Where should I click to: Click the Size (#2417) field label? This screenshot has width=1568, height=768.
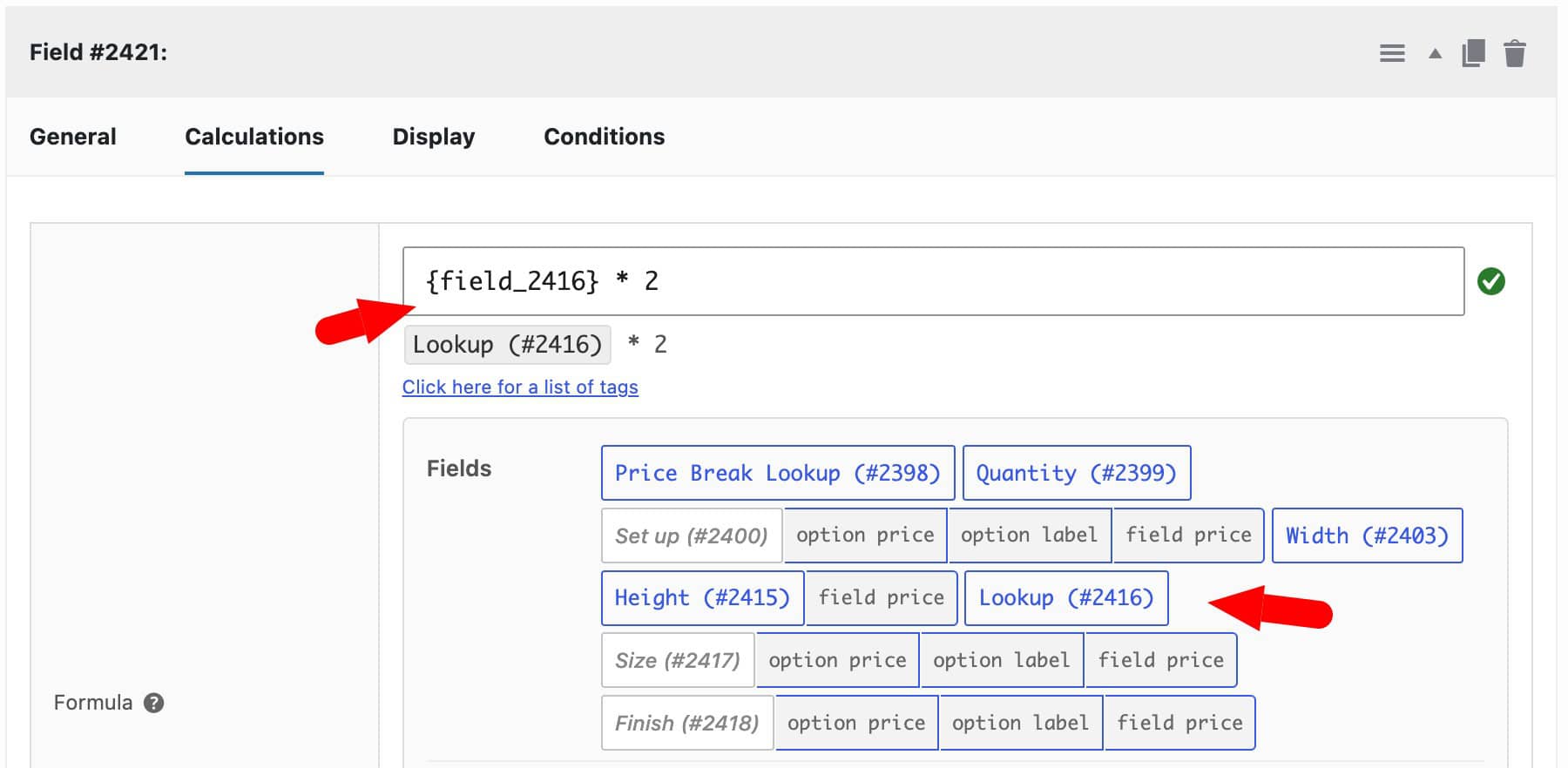click(678, 661)
